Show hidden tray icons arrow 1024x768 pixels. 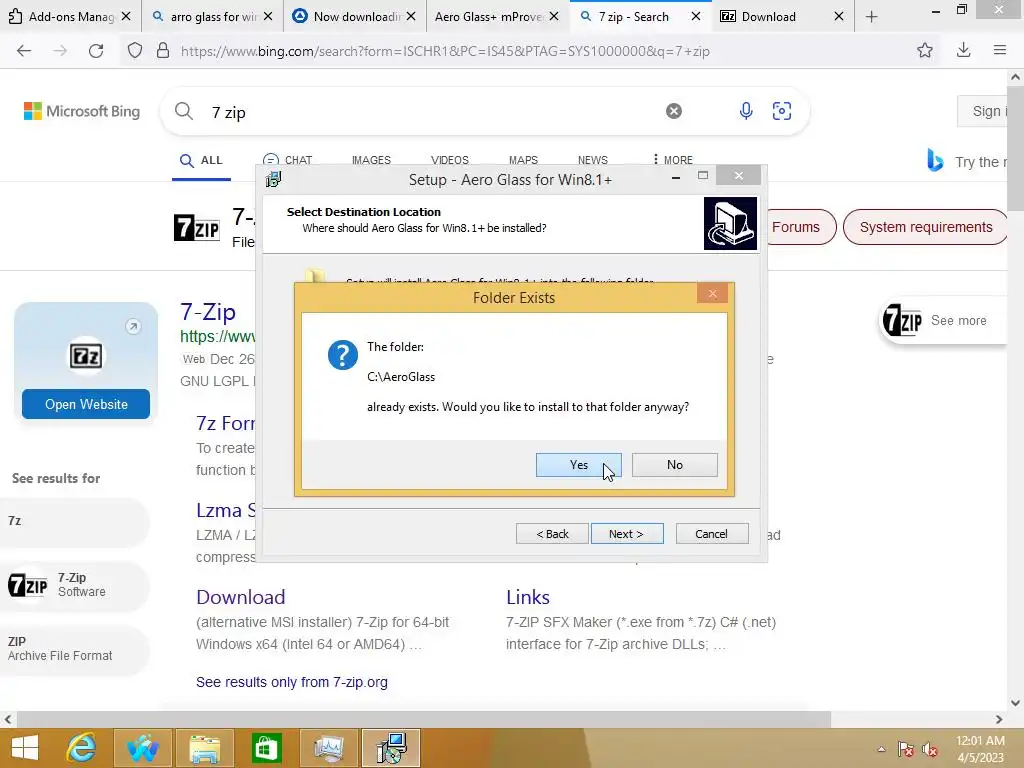(881, 749)
